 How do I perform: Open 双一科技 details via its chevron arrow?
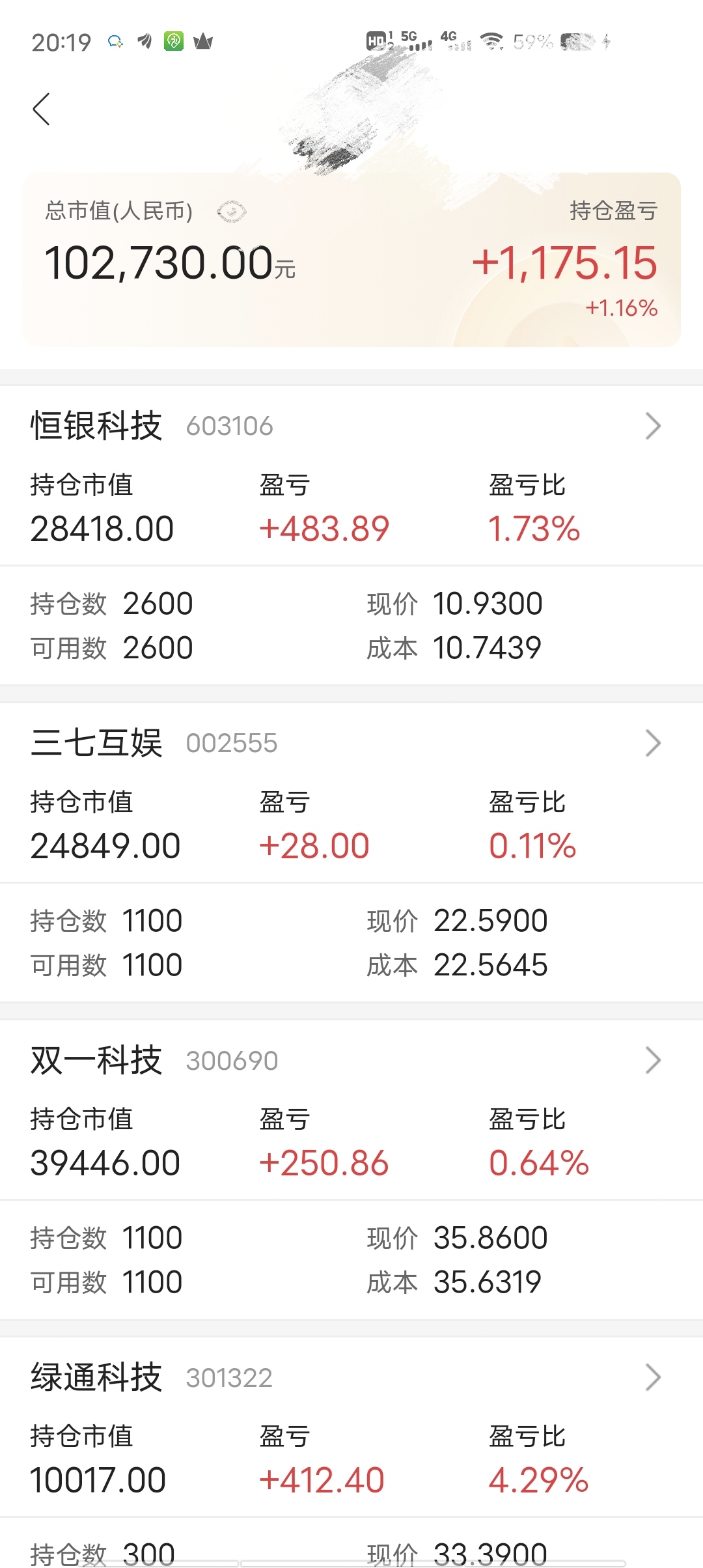[x=653, y=1060]
